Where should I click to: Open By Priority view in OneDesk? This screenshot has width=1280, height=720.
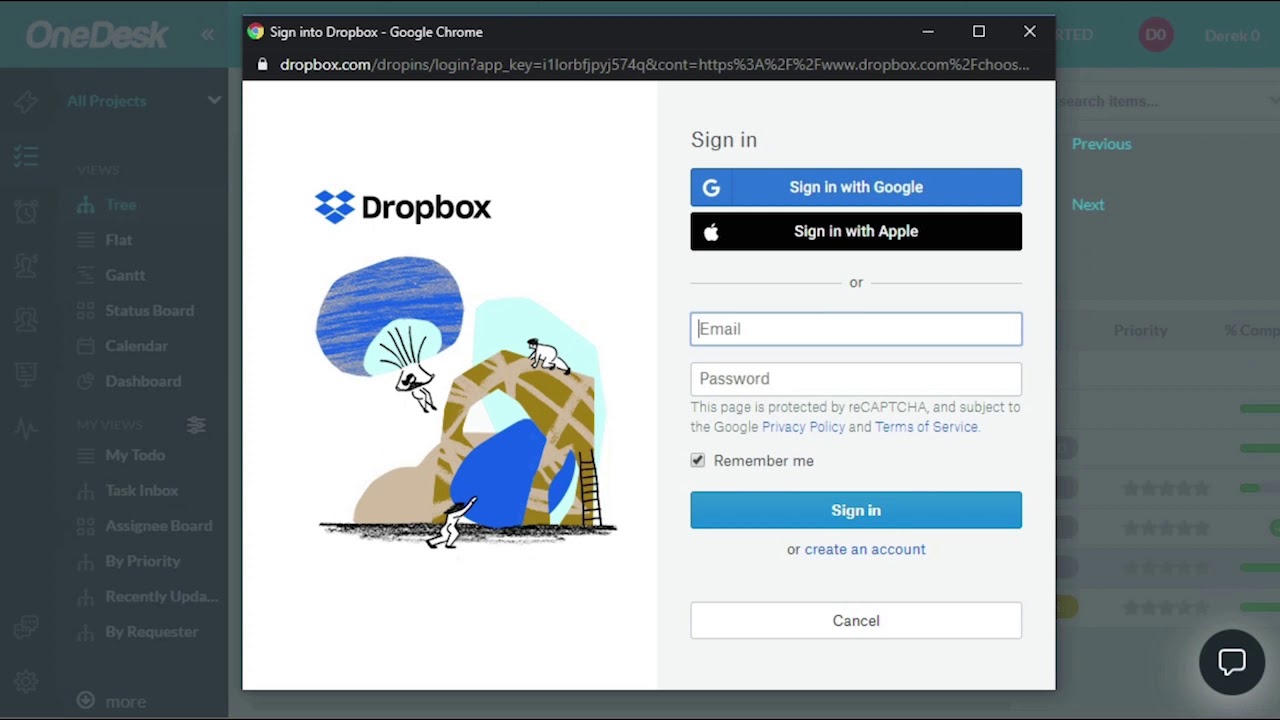pyautogui.click(x=143, y=561)
